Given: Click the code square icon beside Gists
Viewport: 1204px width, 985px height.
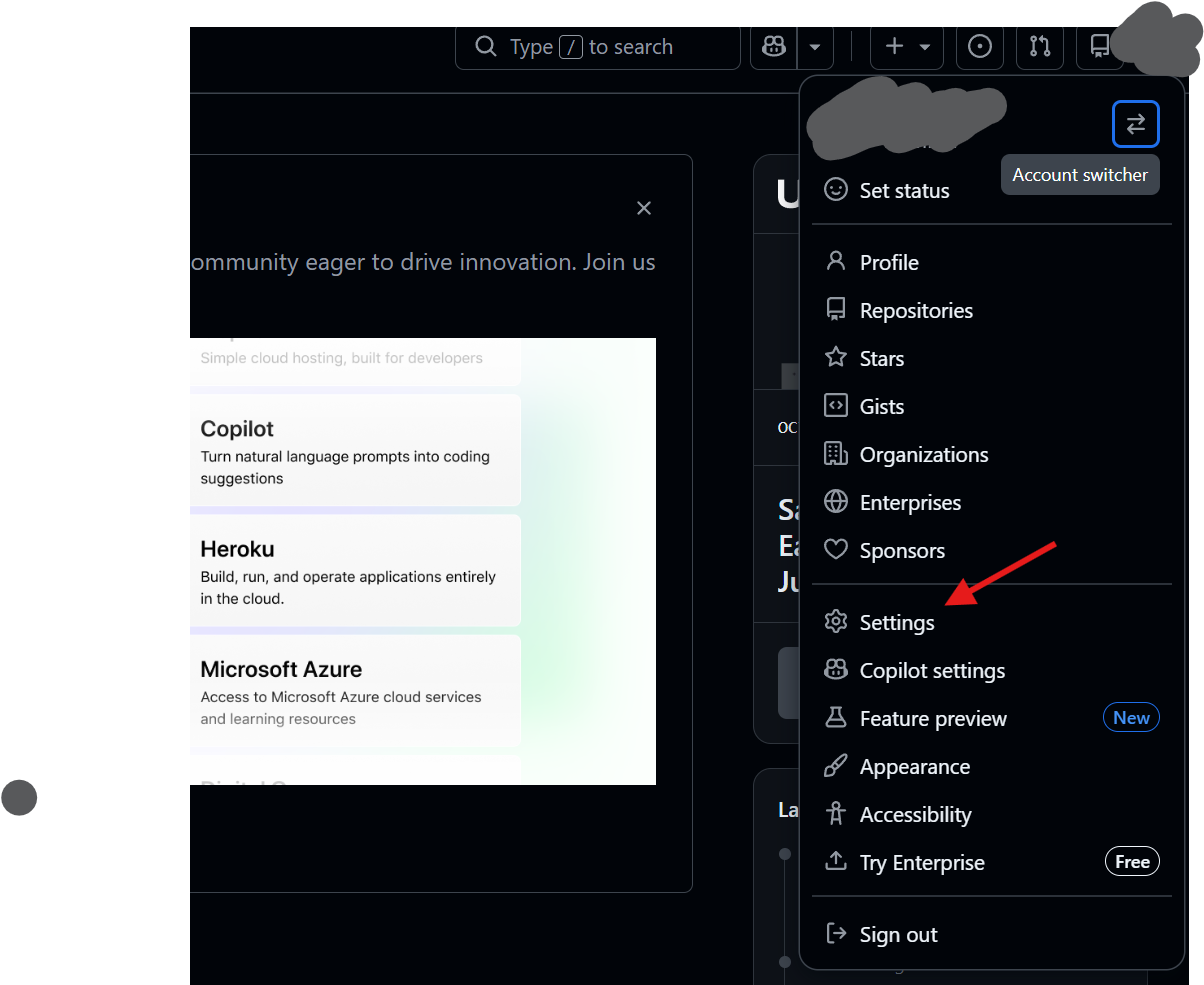Looking at the screenshot, I should 836,405.
